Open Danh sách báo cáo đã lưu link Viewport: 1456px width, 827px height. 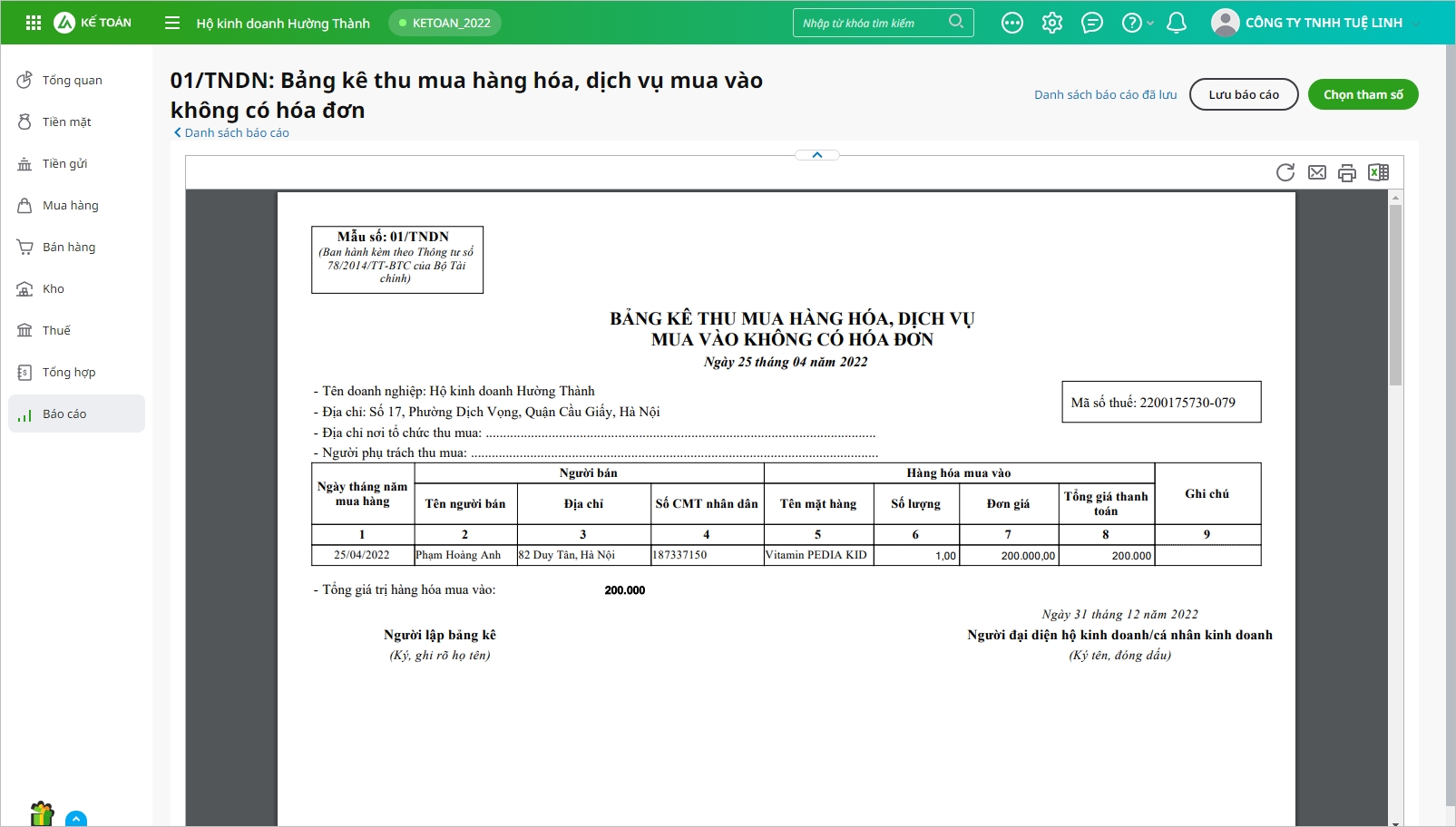[x=1105, y=94]
